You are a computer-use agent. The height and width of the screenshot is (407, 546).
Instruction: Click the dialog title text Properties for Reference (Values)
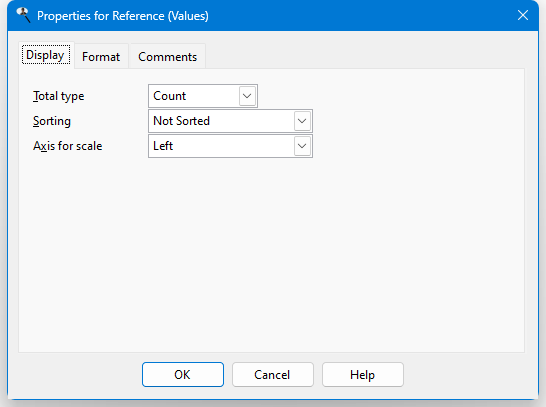pos(123,16)
